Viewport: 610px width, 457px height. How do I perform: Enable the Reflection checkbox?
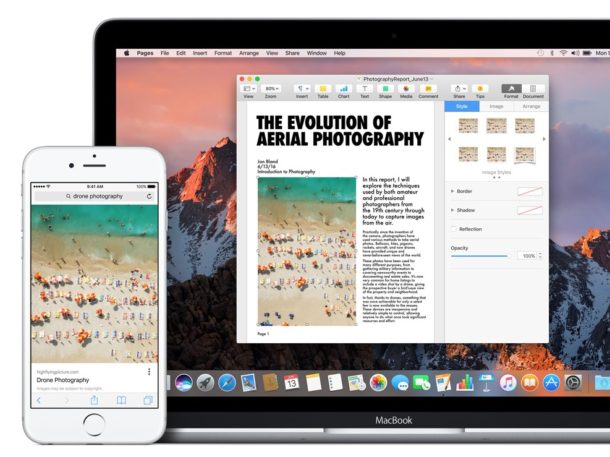click(454, 229)
